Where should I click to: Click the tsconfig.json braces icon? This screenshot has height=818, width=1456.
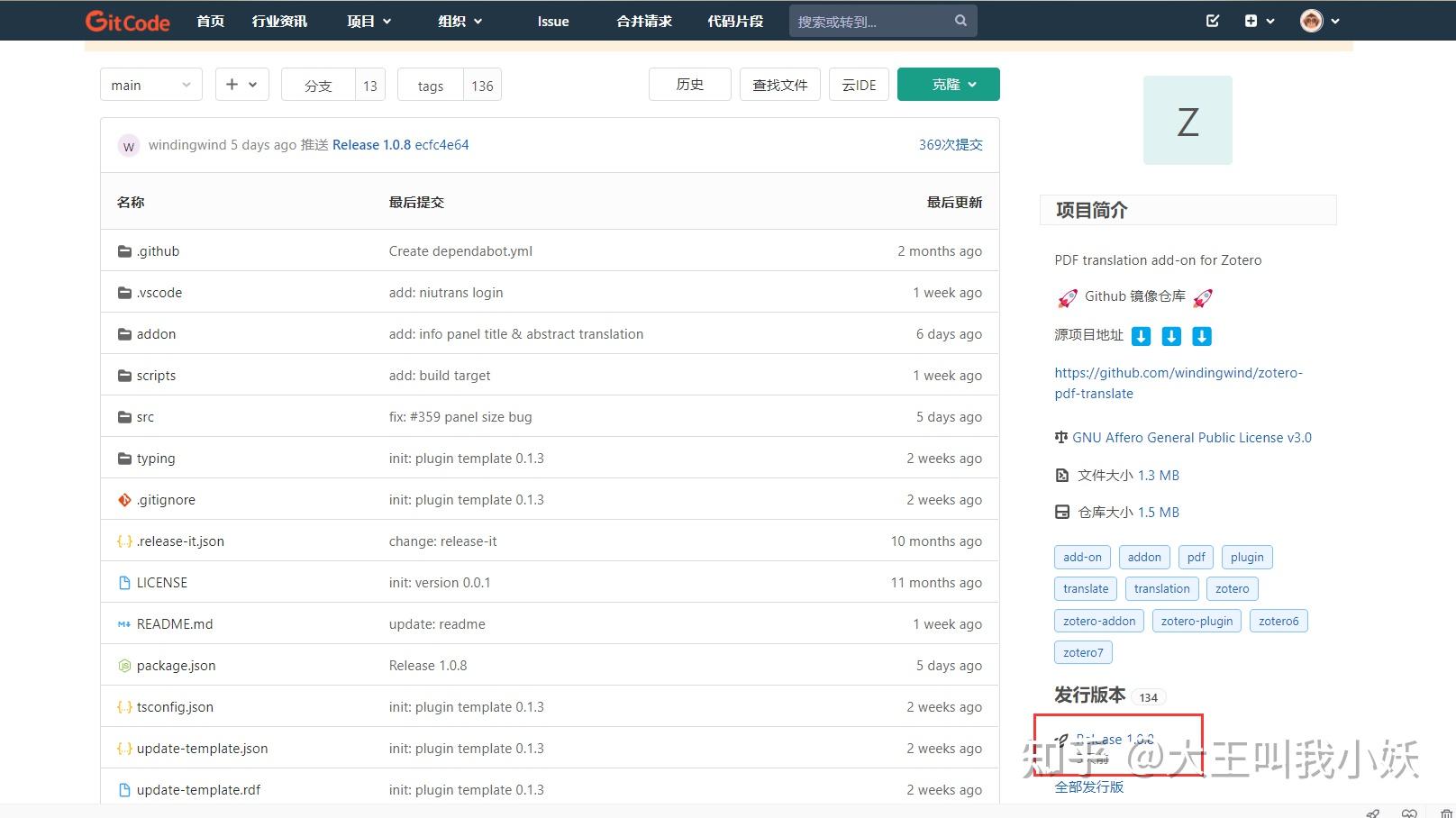(x=124, y=707)
